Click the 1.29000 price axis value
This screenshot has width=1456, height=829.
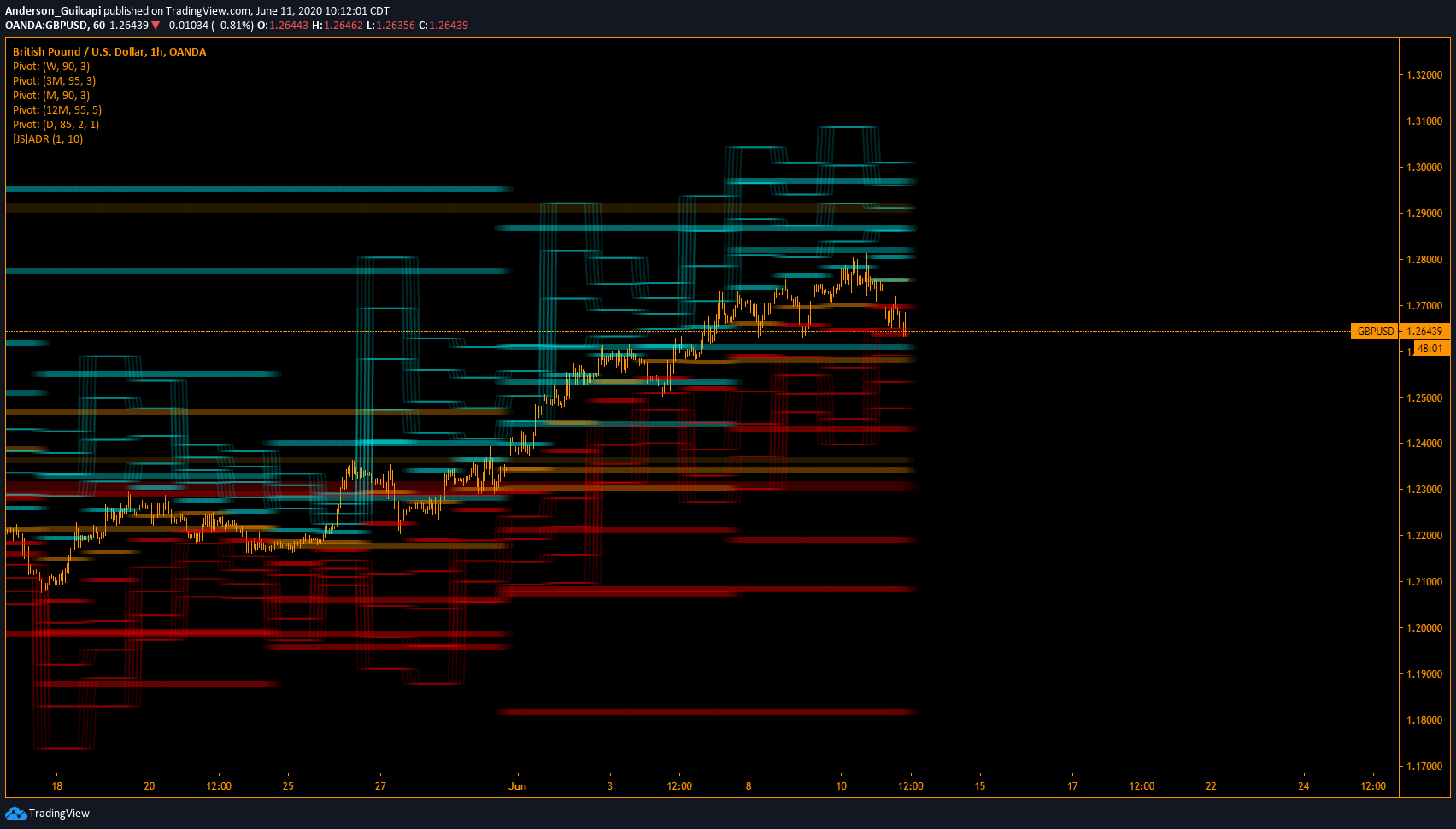point(1424,214)
